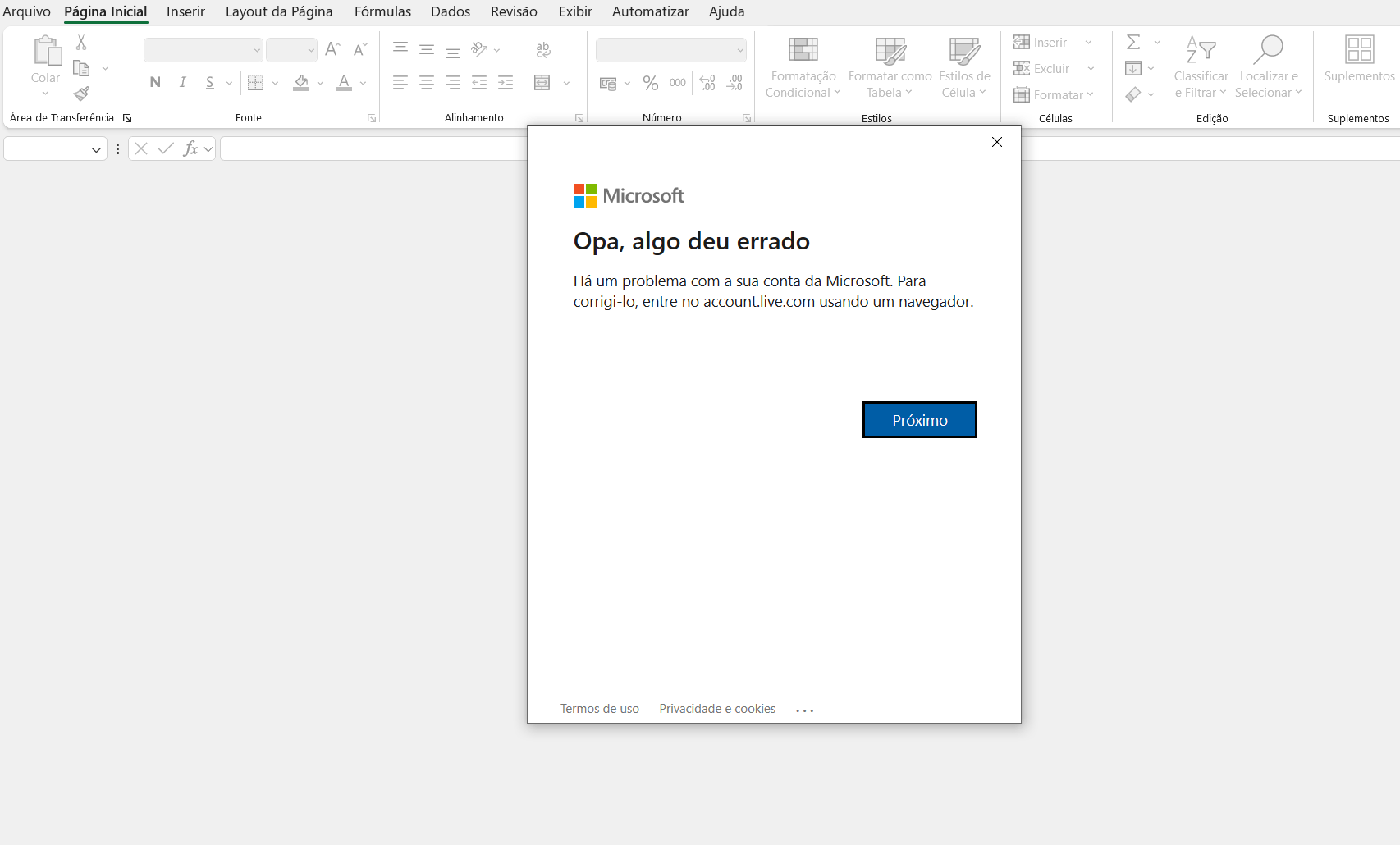Click the Merge and Center icon
1400x845 pixels.
coord(542,82)
